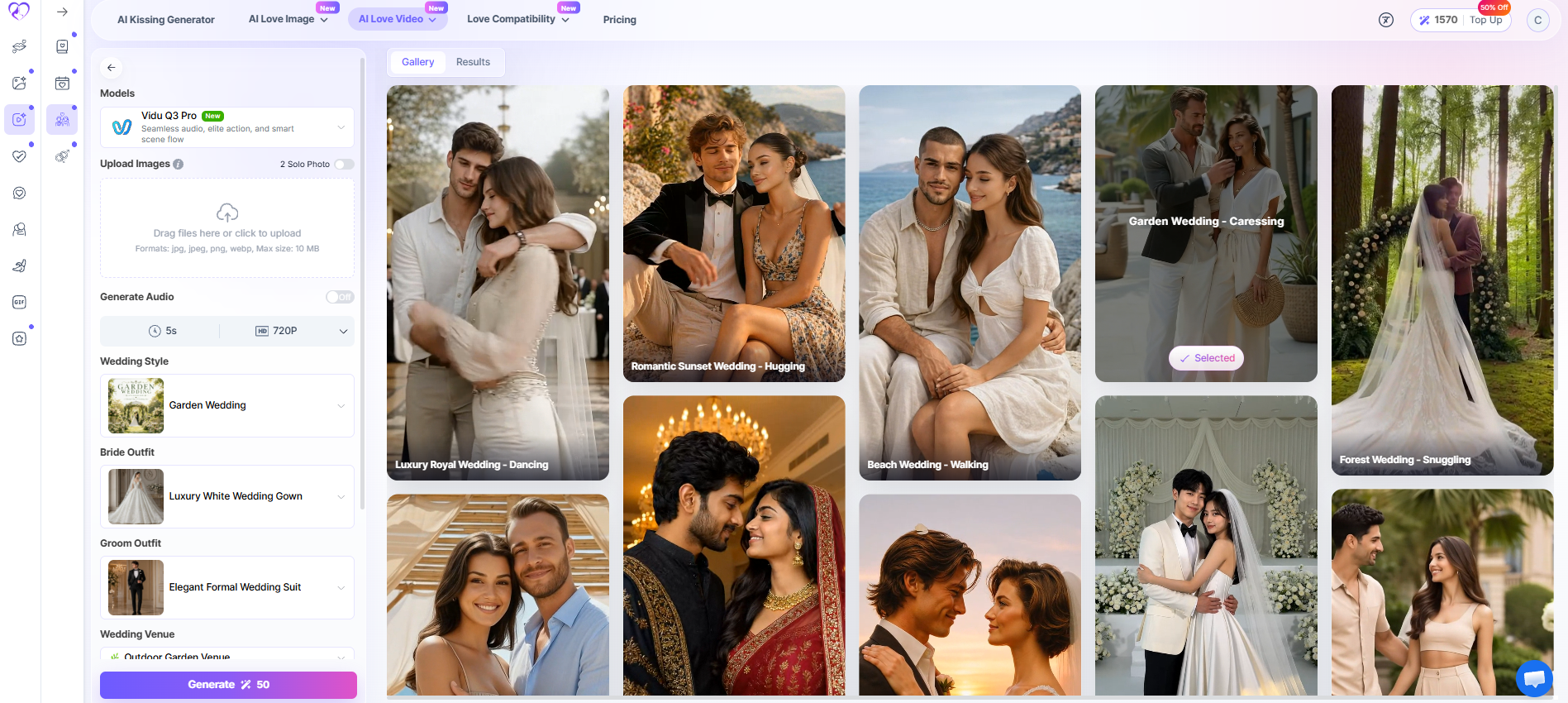Image resolution: width=1568 pixels, height=703 pixels.
Task: Open the love book icon in secondary sidebar
Action: click(x=62, y=46)
